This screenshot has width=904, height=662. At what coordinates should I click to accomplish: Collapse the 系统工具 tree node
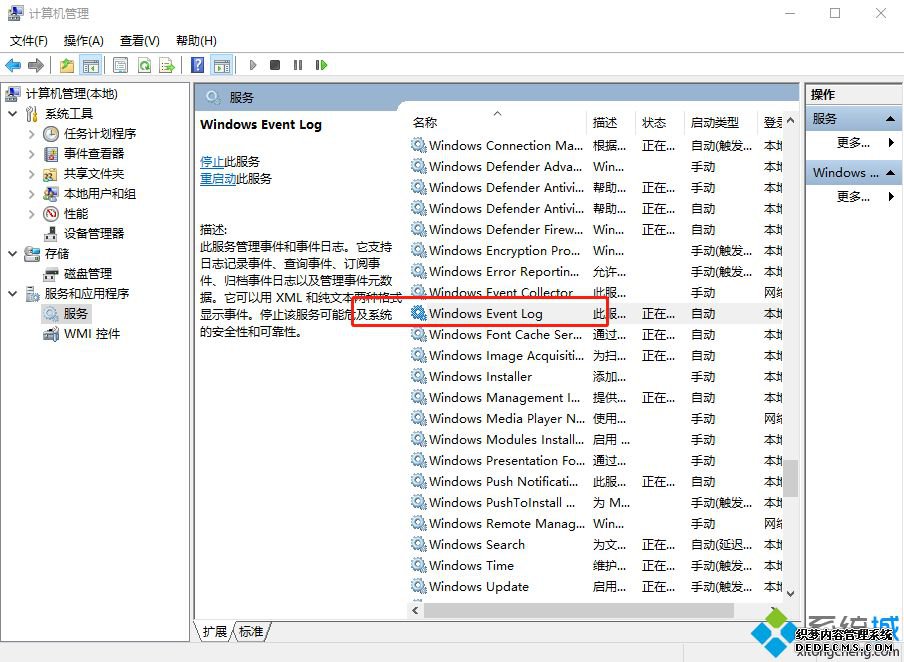click(x=12, y=114)
